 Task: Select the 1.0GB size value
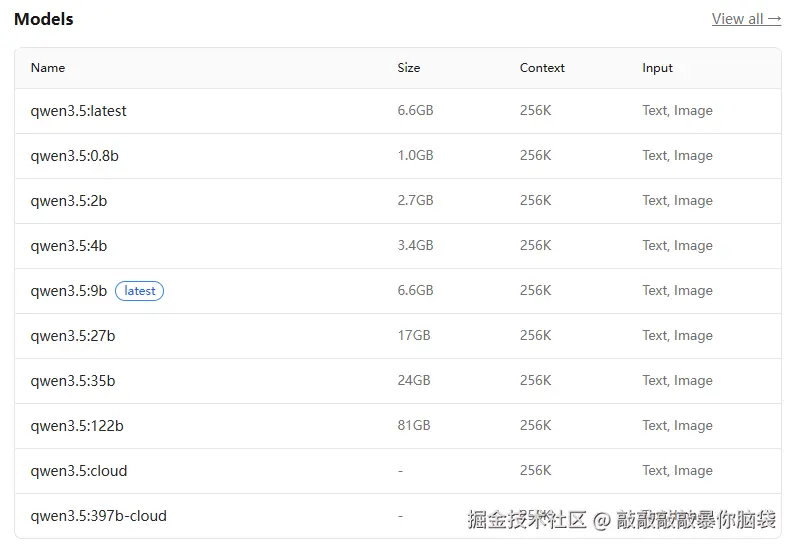coord(415,155)
